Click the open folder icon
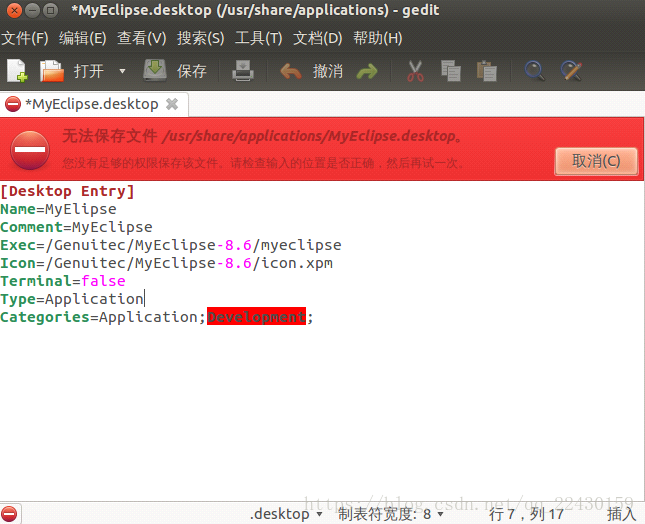 click(52, 71)
